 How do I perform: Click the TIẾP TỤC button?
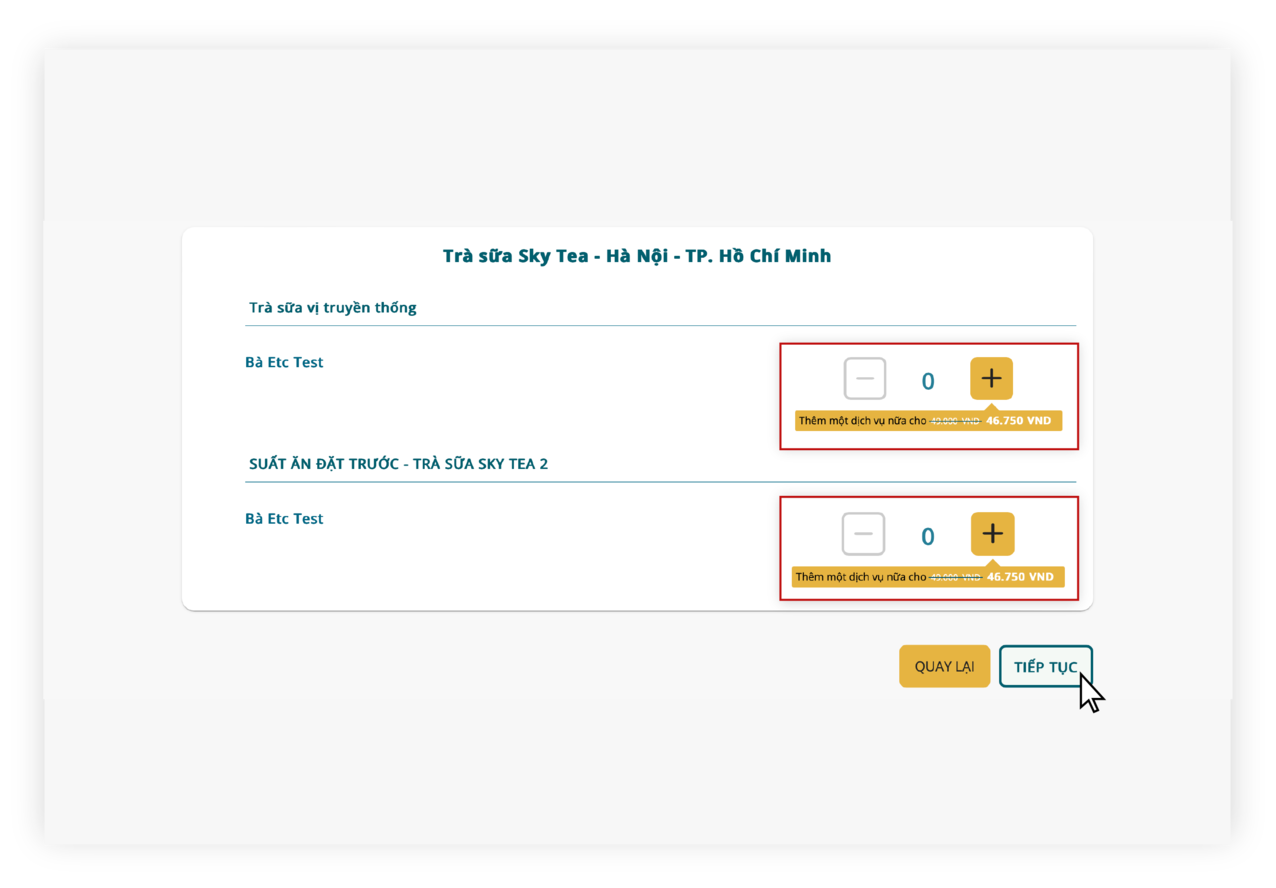point(1046,666)
